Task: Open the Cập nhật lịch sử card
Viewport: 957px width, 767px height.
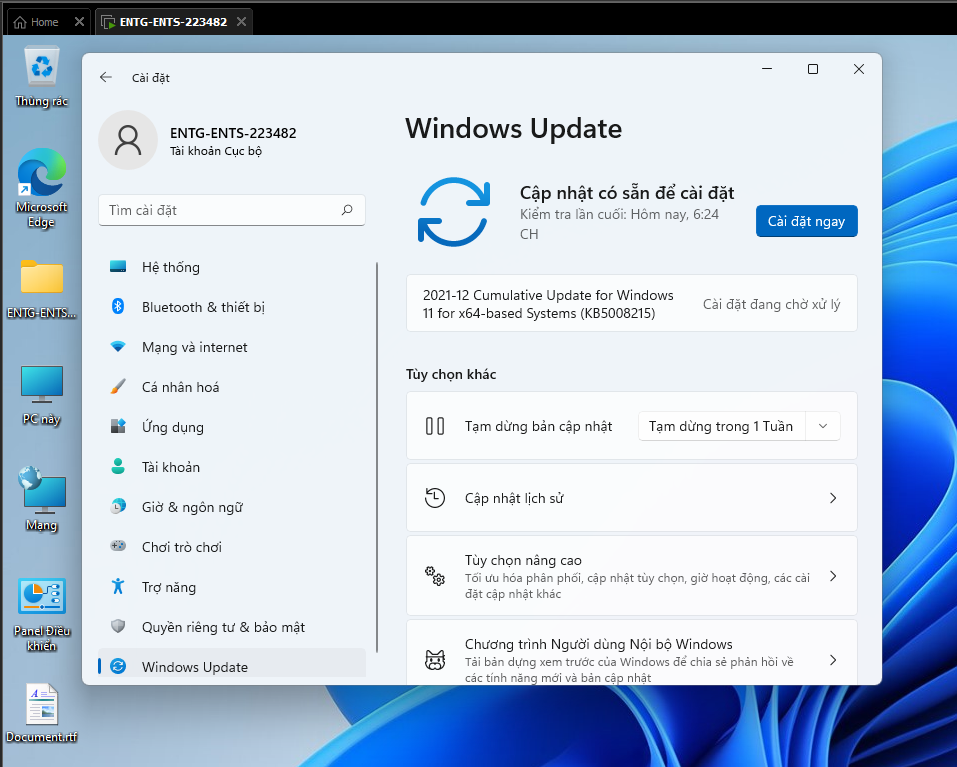Action: point(632,498)
